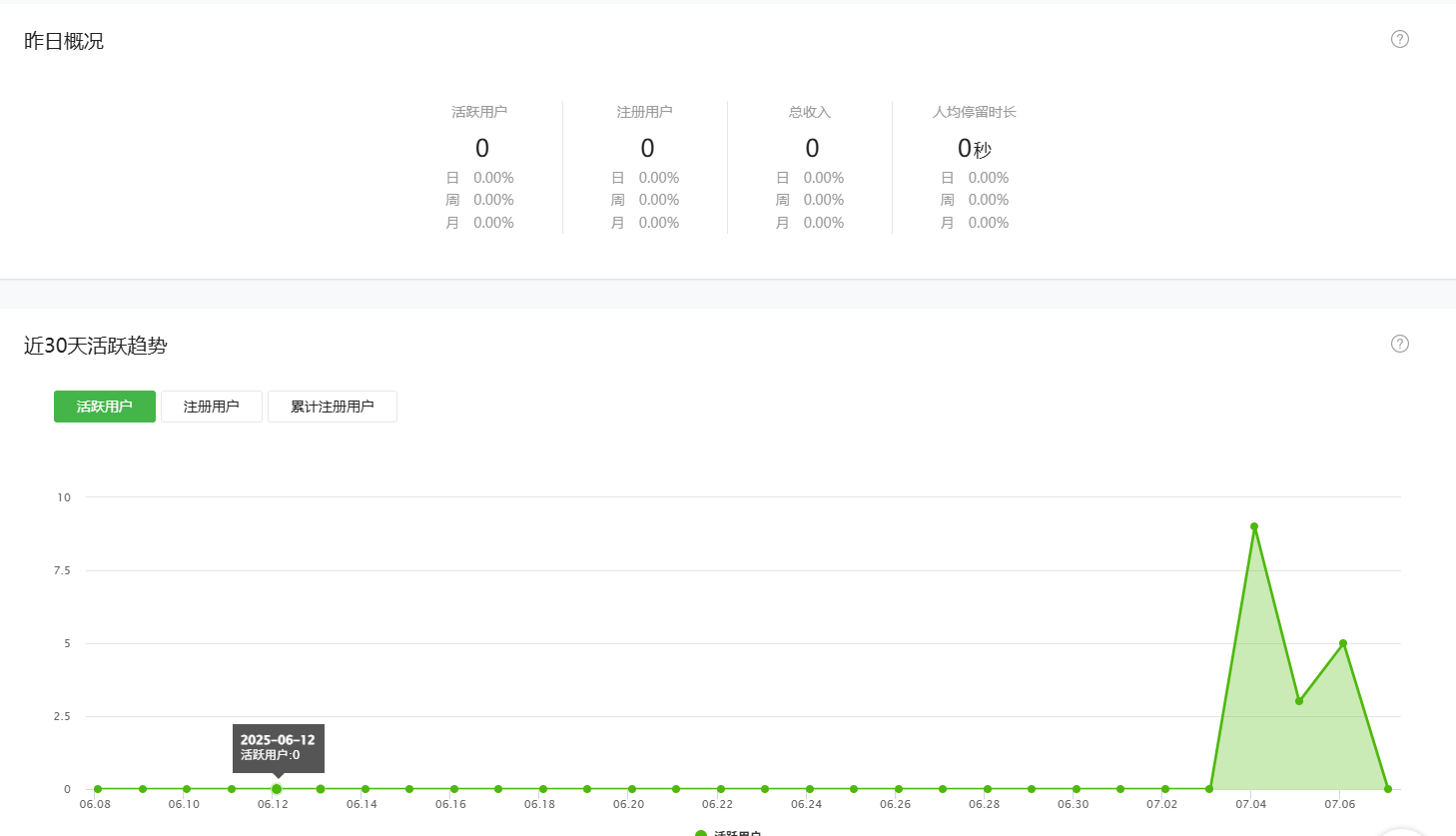Select the data point valued 5 on 07.06
1456x836 pixels.
(x=1343, y=643)
